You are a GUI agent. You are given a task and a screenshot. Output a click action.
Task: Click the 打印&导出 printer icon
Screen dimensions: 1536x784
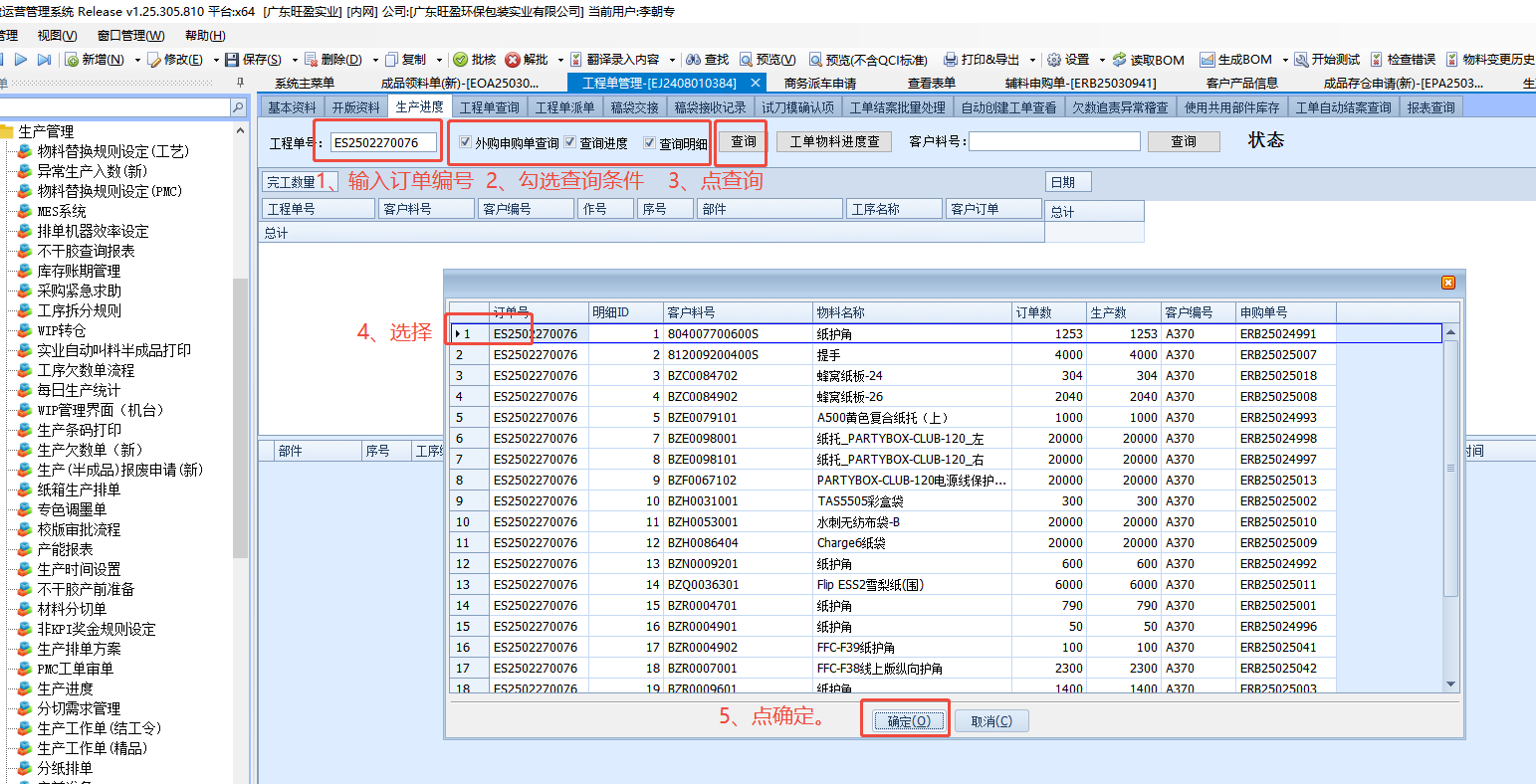click(951, 60)
